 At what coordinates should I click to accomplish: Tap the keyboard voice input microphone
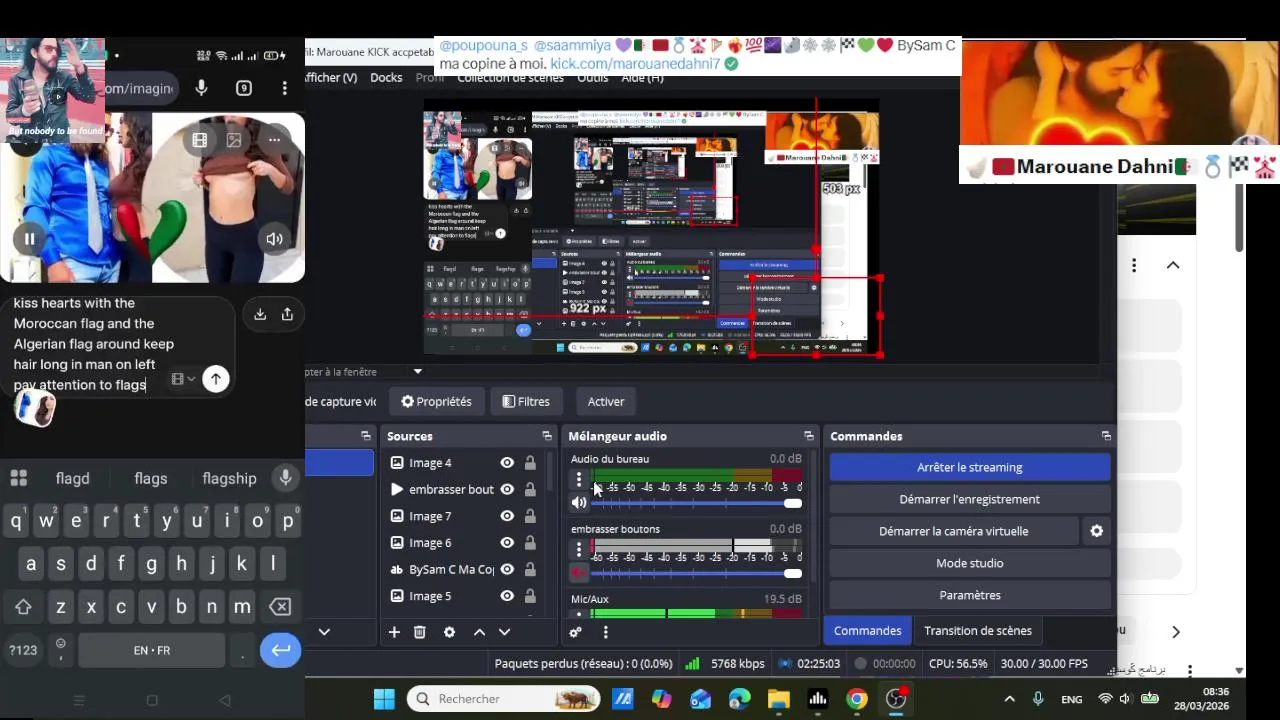point(286,478)
